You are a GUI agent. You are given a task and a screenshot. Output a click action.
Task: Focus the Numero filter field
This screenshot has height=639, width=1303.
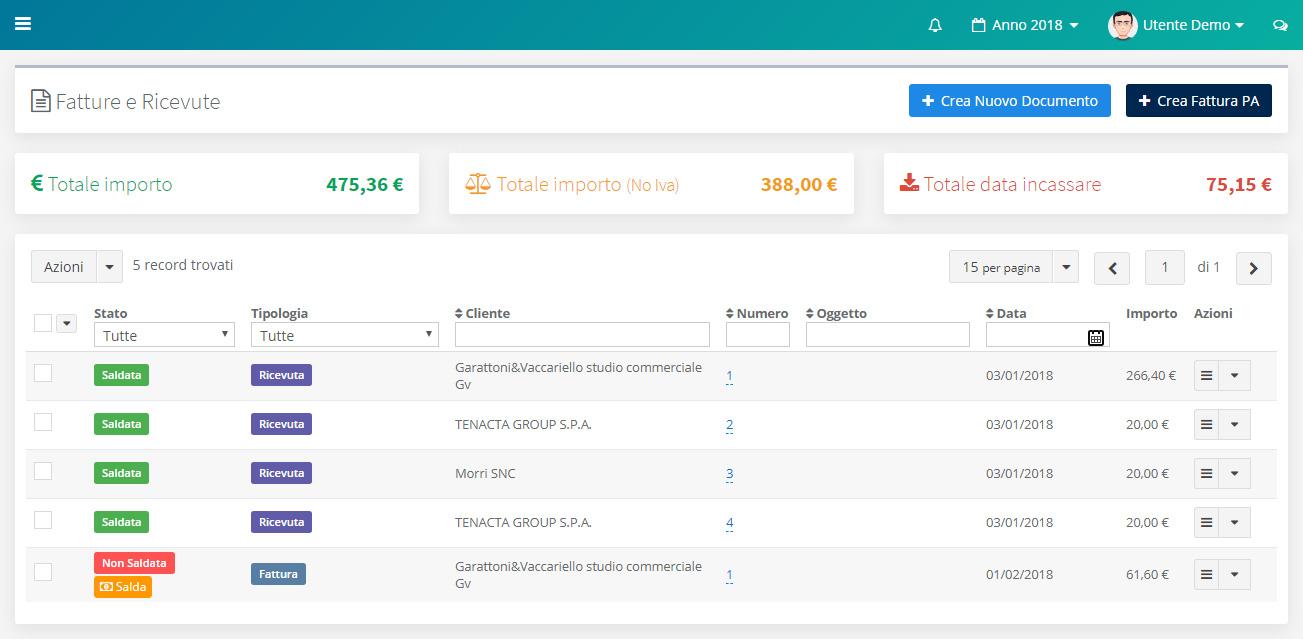[x=758, y=335]
